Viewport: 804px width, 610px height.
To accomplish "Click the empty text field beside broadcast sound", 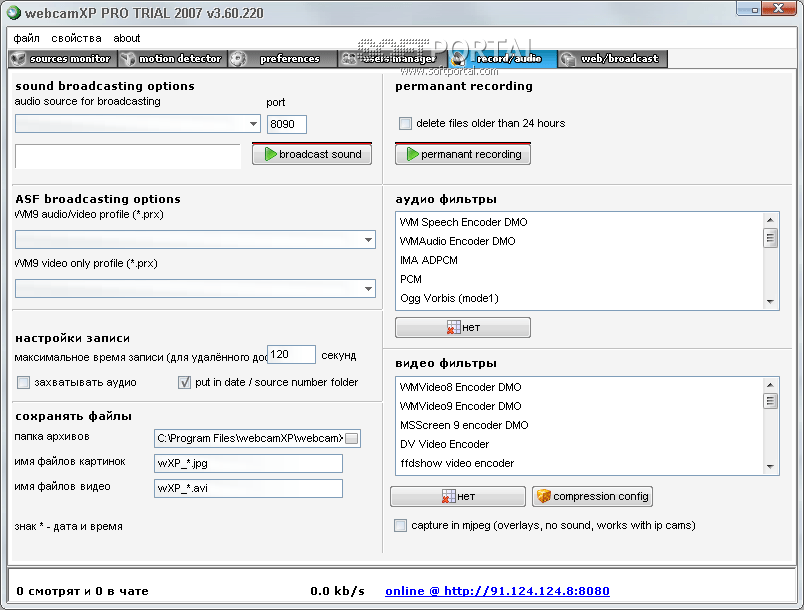I will coord(128,156).
